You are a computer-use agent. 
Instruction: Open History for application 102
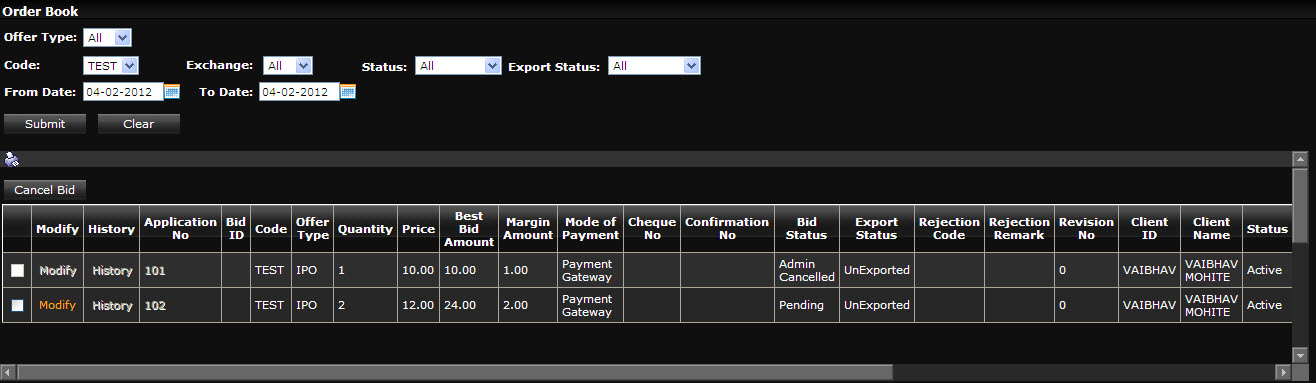(x=112, y=305)
